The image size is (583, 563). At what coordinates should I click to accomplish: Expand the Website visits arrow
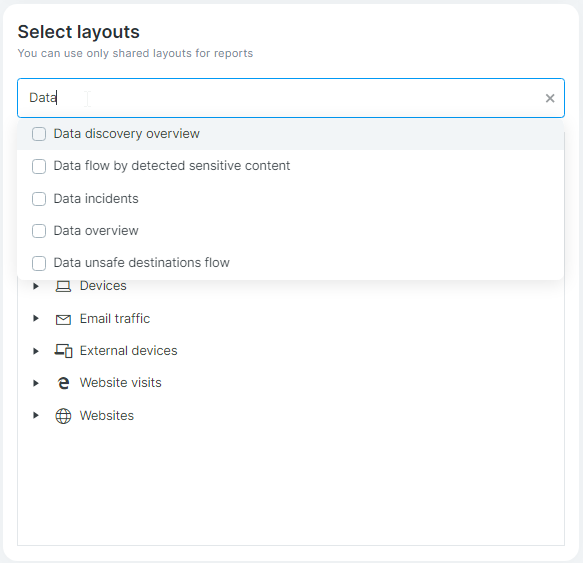tap(36, 383)
